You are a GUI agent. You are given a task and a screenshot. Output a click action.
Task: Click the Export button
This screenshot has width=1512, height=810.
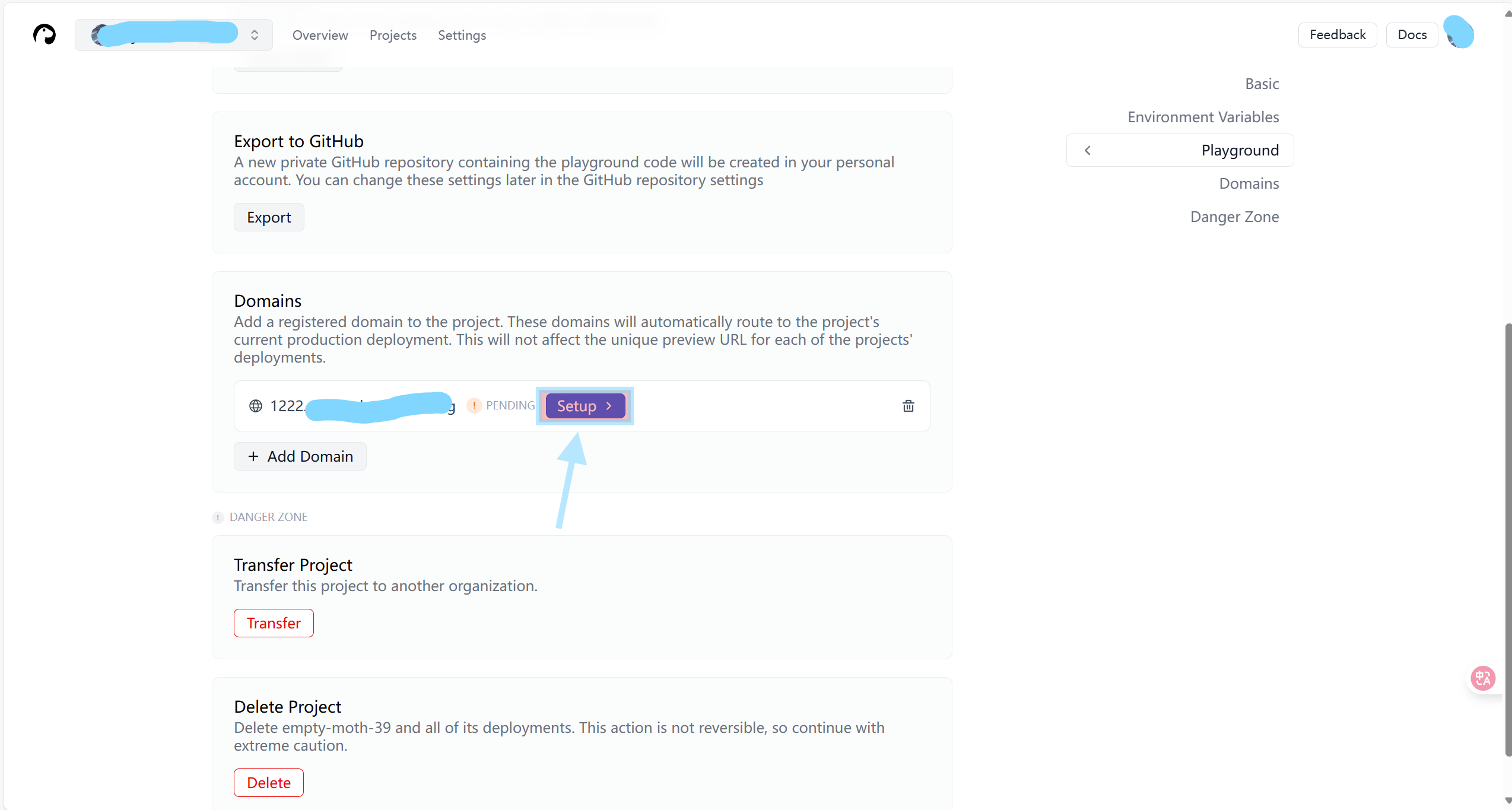pyautogui.click(x=269, y=217)
